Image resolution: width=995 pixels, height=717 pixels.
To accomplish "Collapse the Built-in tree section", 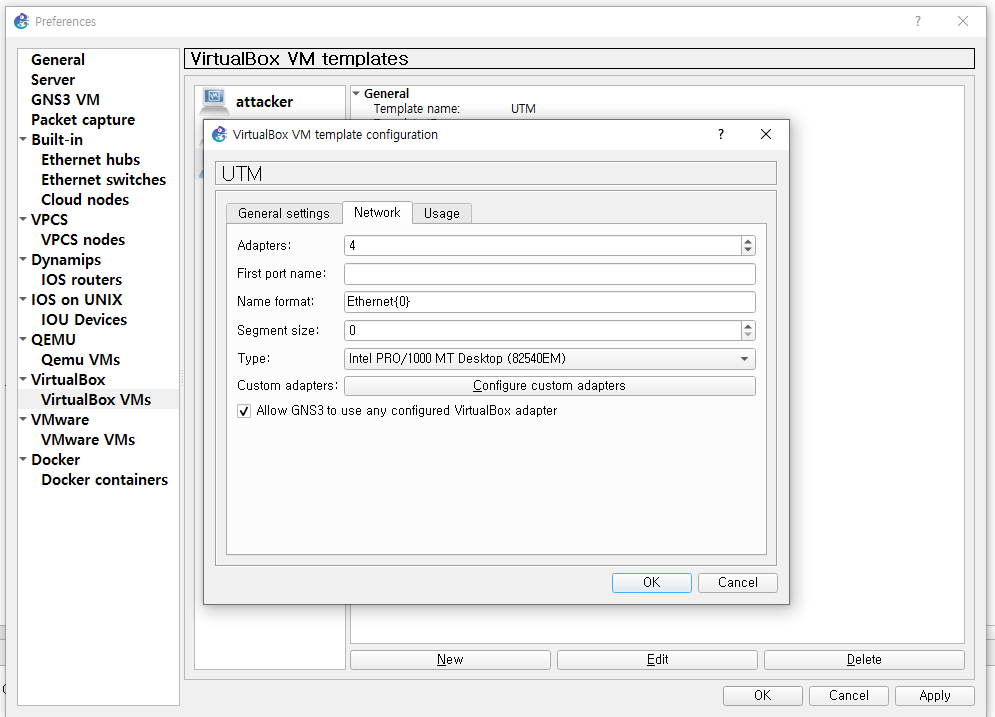I will [x=23, y=139].
